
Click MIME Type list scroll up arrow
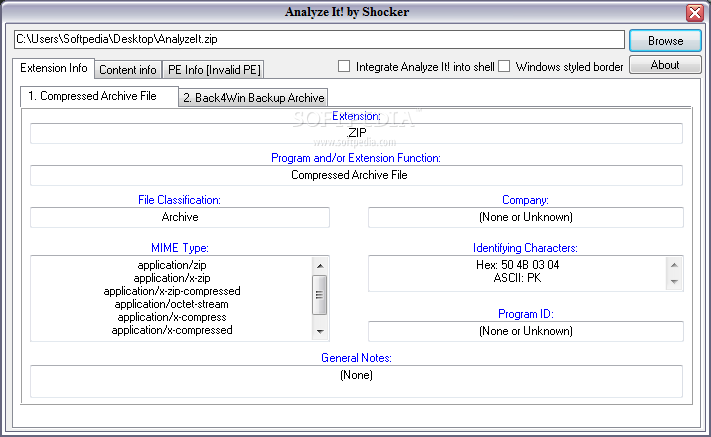[x=320, y=266]
